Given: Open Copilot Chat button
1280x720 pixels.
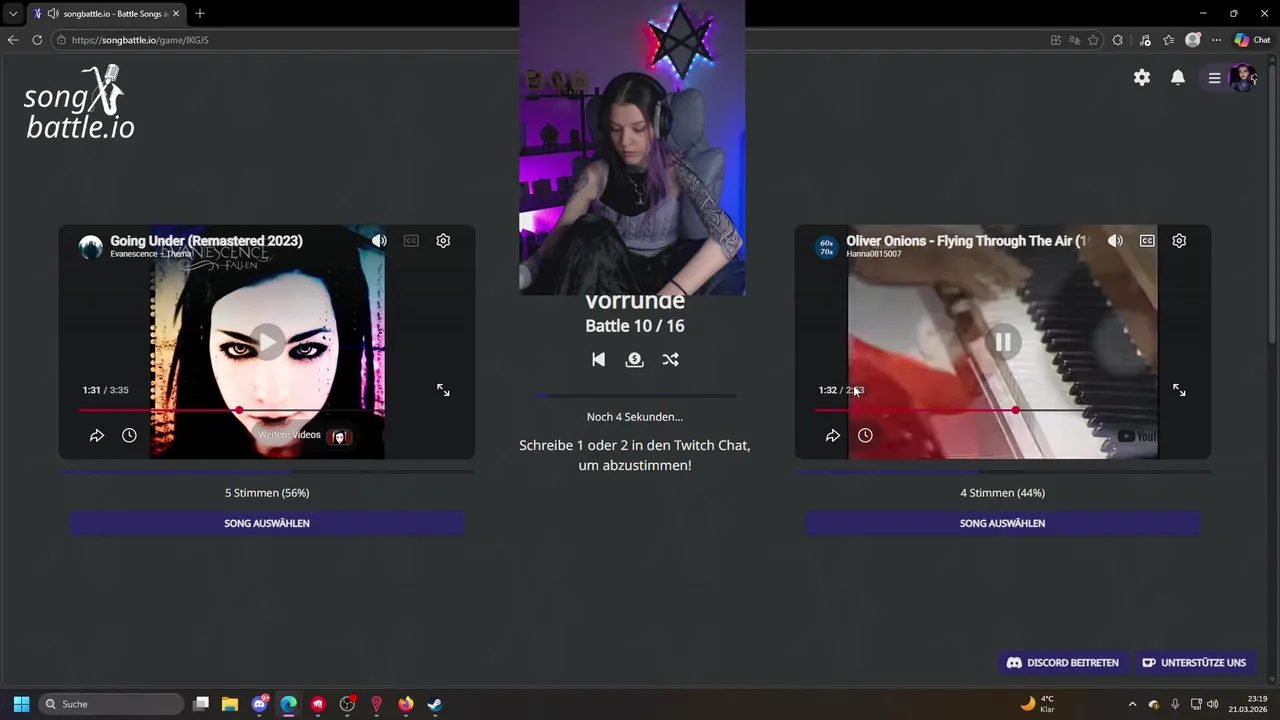Looking at the screenshot, I should click(1252, 40).
